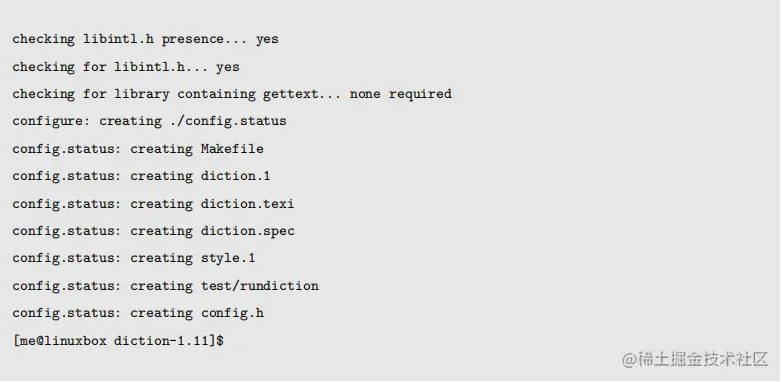Viewport: 782px width, 382px height.
Task: Click the './config.status' path text
Action: [228, 121]
